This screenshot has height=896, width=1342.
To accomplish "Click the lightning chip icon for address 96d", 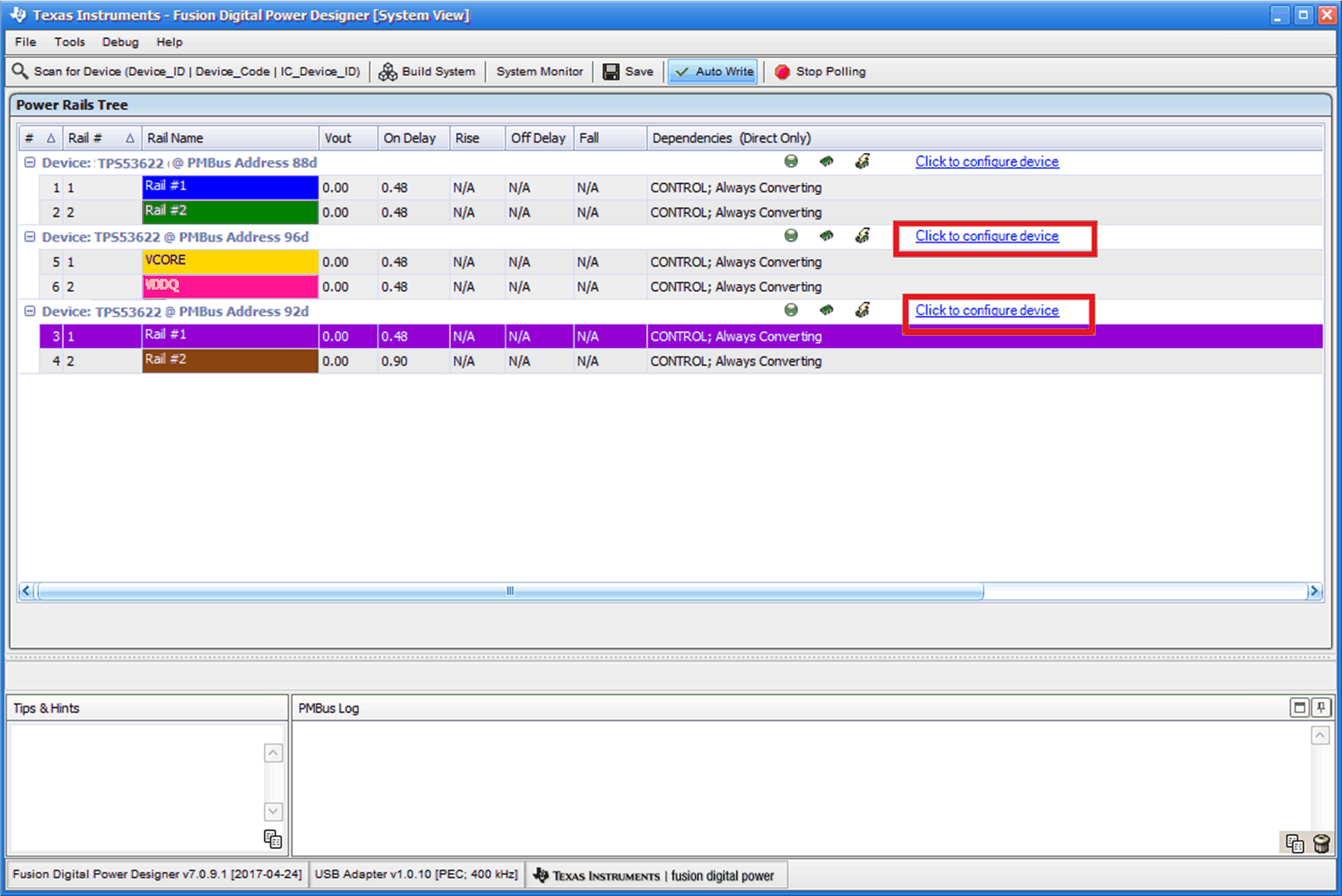I will 862,236.
